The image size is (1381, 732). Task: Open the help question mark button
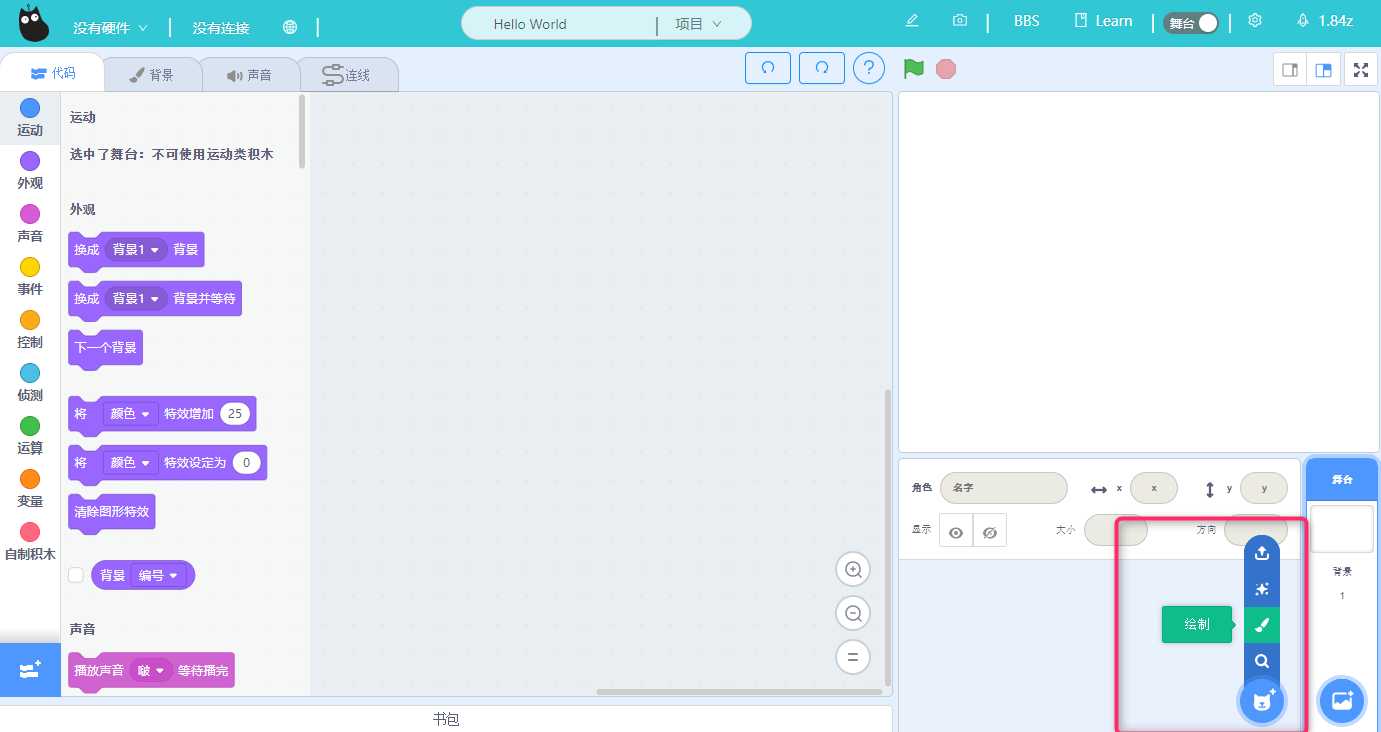(x=869, y=68)
